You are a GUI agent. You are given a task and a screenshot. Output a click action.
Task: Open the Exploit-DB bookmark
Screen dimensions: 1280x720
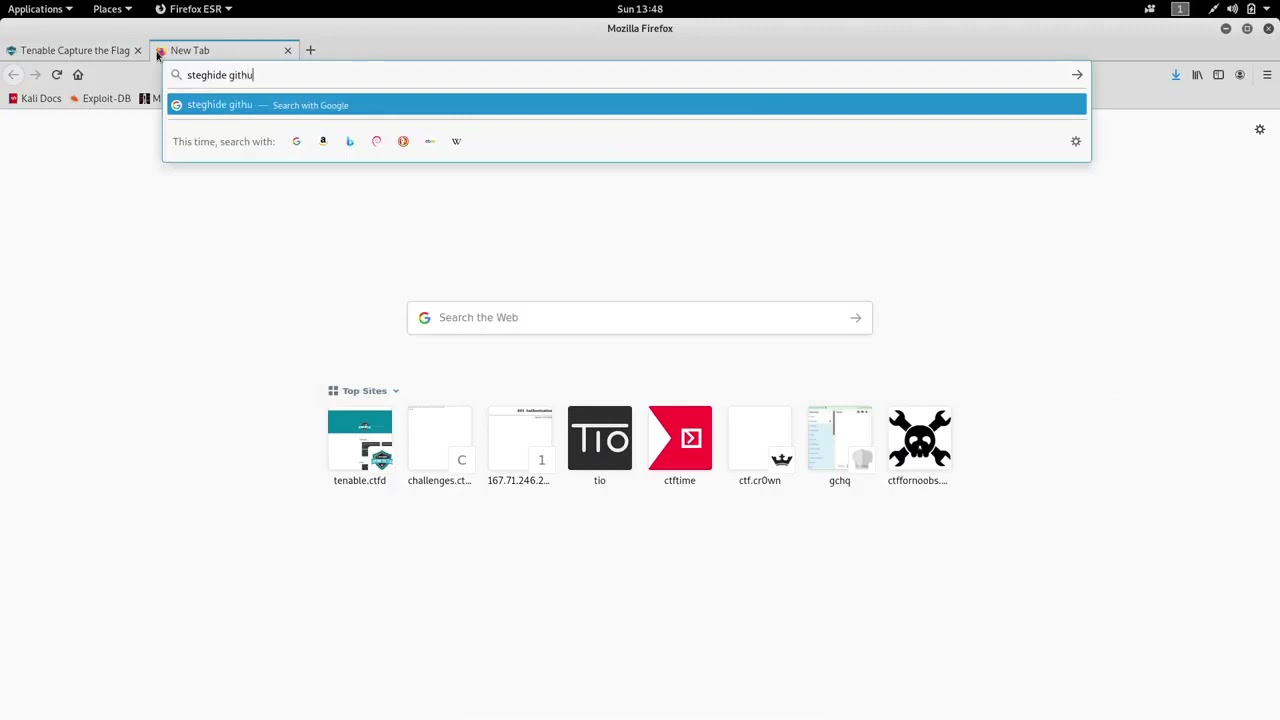click(100, 98)
